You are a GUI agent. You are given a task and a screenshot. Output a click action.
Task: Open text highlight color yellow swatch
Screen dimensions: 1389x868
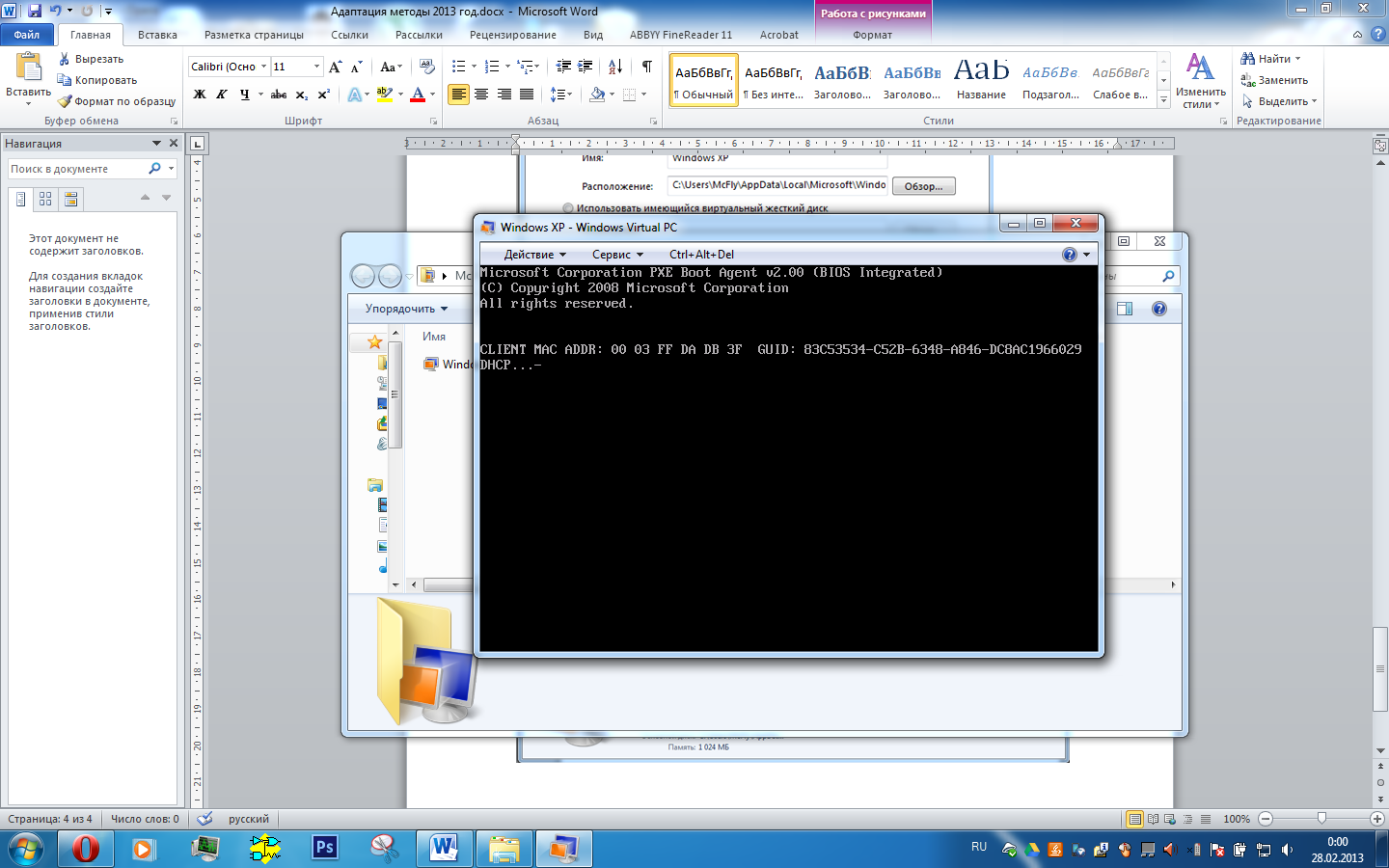coord(385,95)
